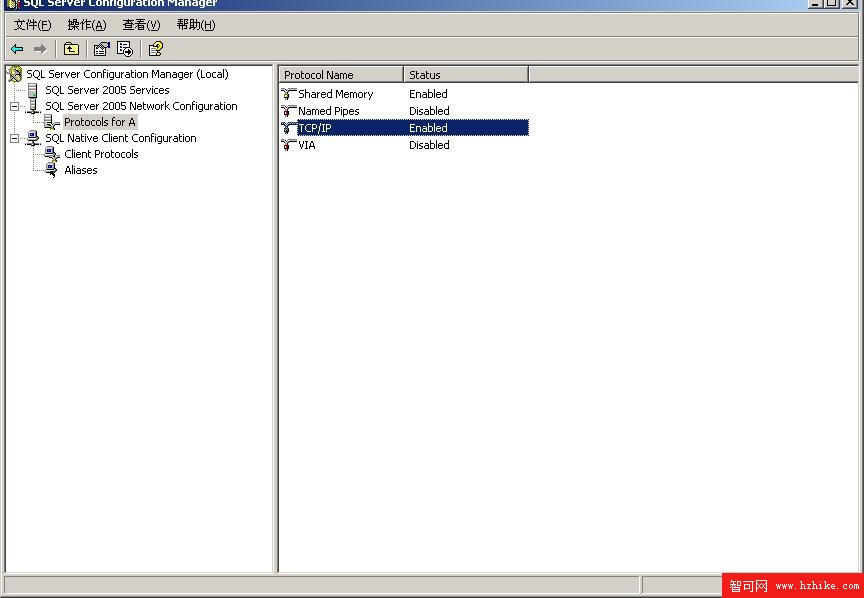Click Disabled status of Named Pipes
The width and height of the screenshot is (864, 598).
tap(429, 111)
